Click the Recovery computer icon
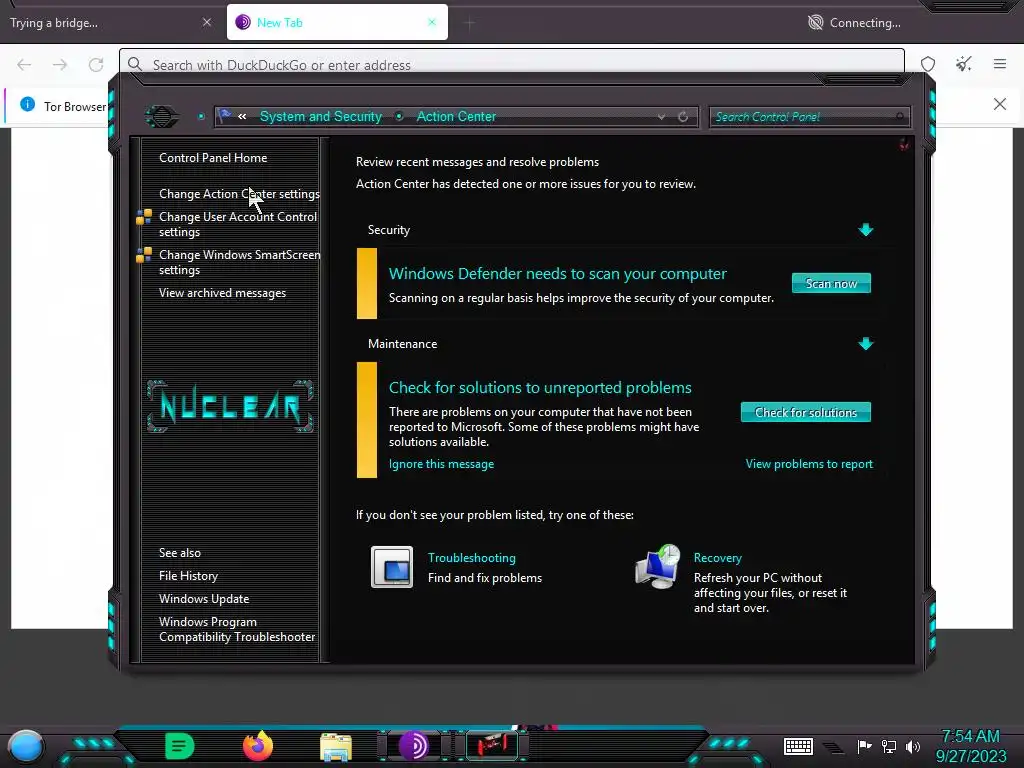 [658, 566]
